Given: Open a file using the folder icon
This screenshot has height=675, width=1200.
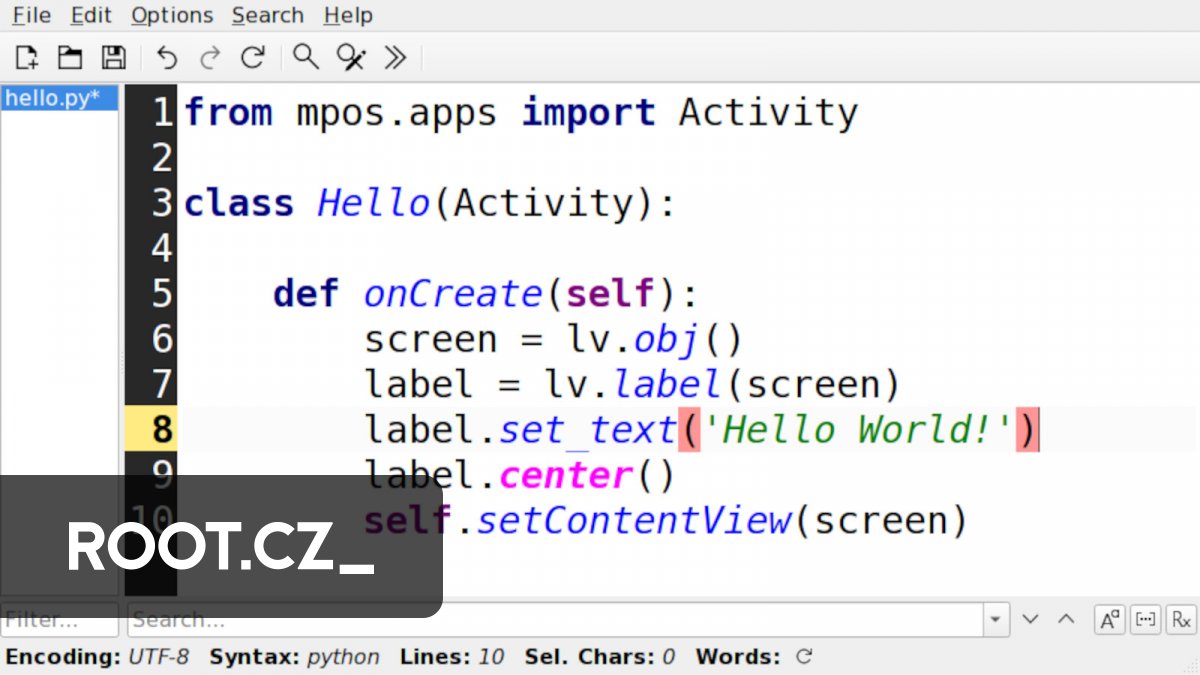Looking at the screenshot, I should coord(69,57).
